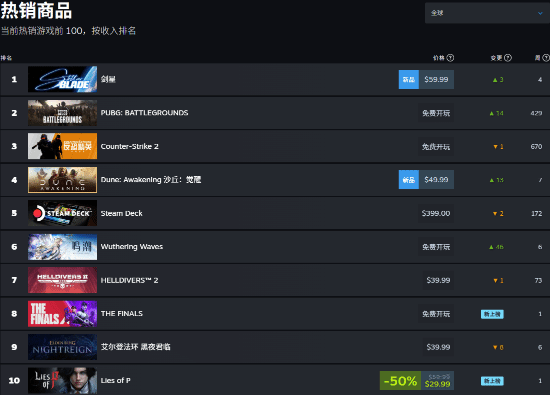Open the Lies of P title

115,380
